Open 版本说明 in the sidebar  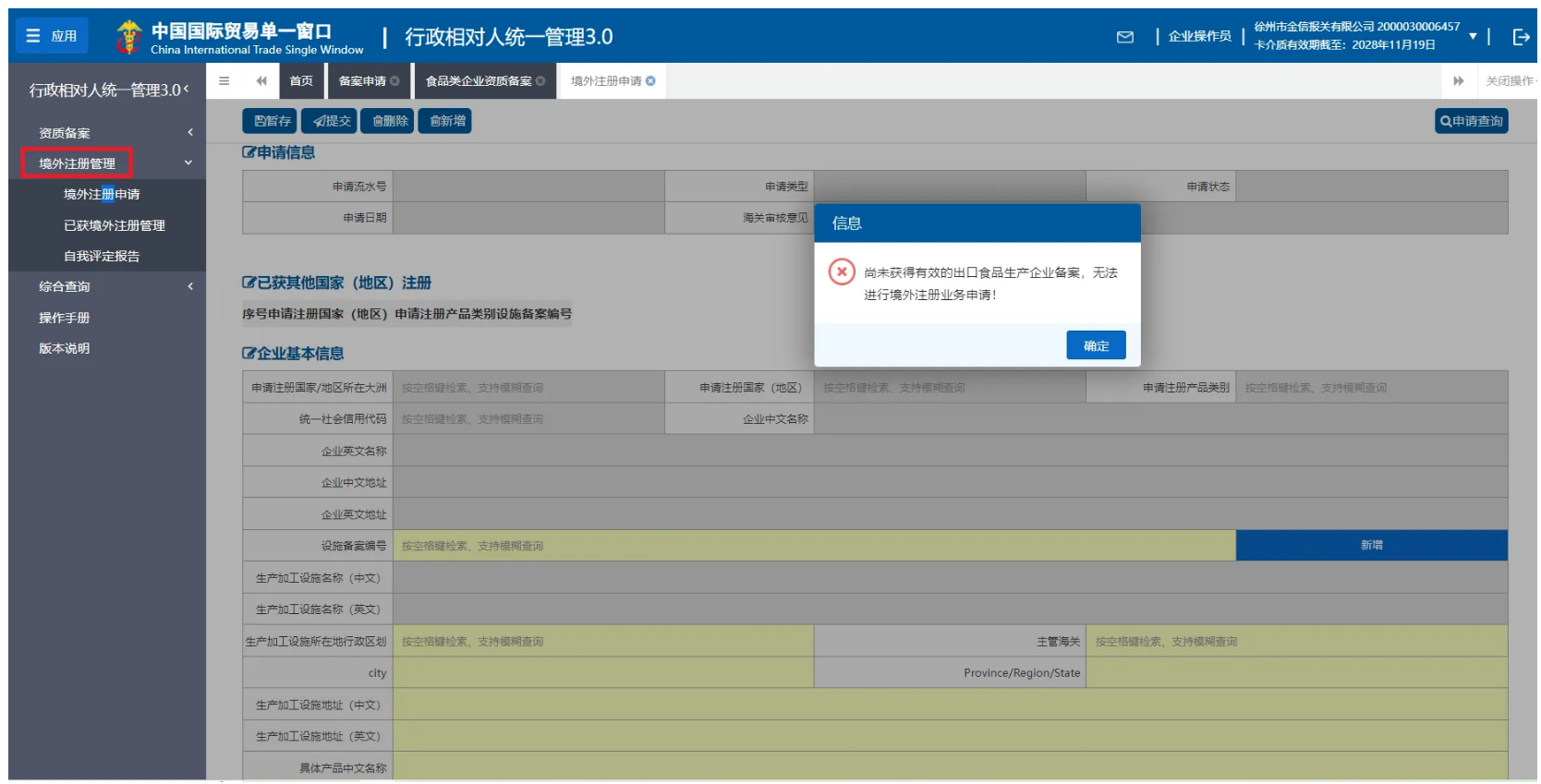coord(64,349)
